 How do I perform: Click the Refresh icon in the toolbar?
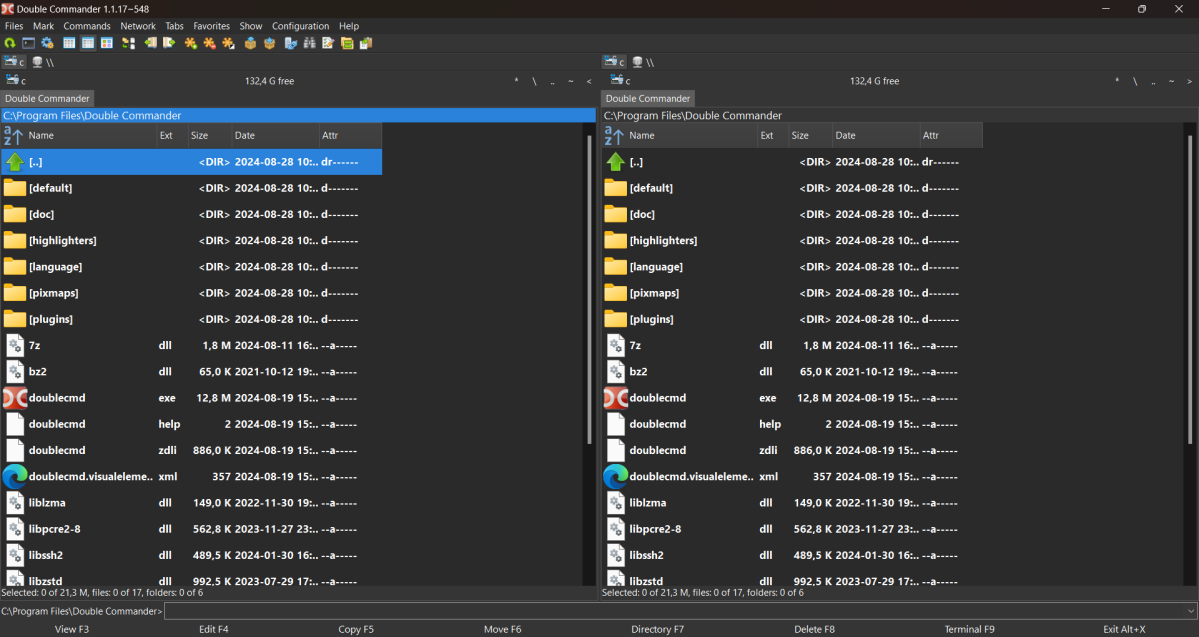point(10,43)
